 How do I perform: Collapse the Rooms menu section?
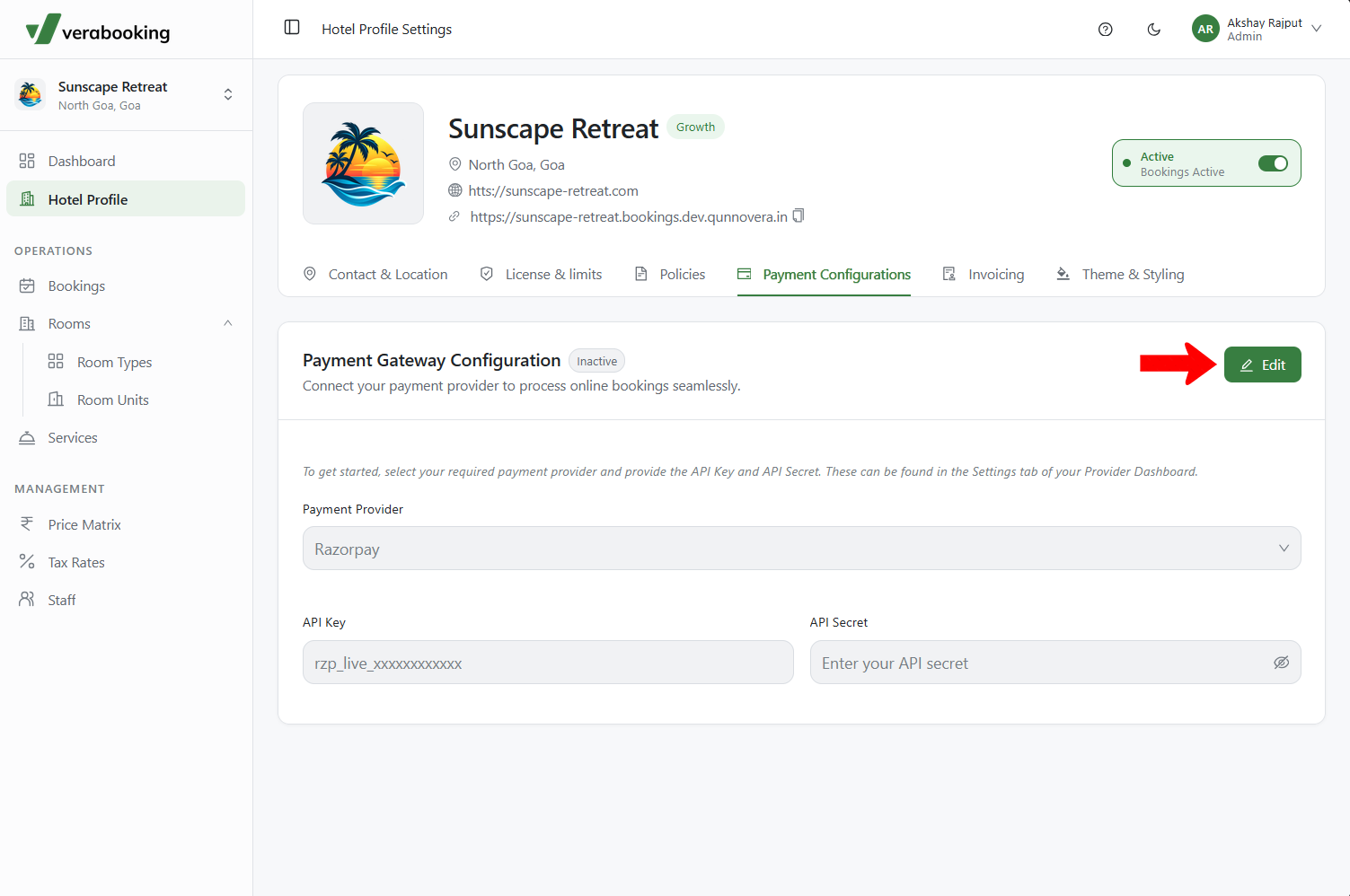(228, 323)
